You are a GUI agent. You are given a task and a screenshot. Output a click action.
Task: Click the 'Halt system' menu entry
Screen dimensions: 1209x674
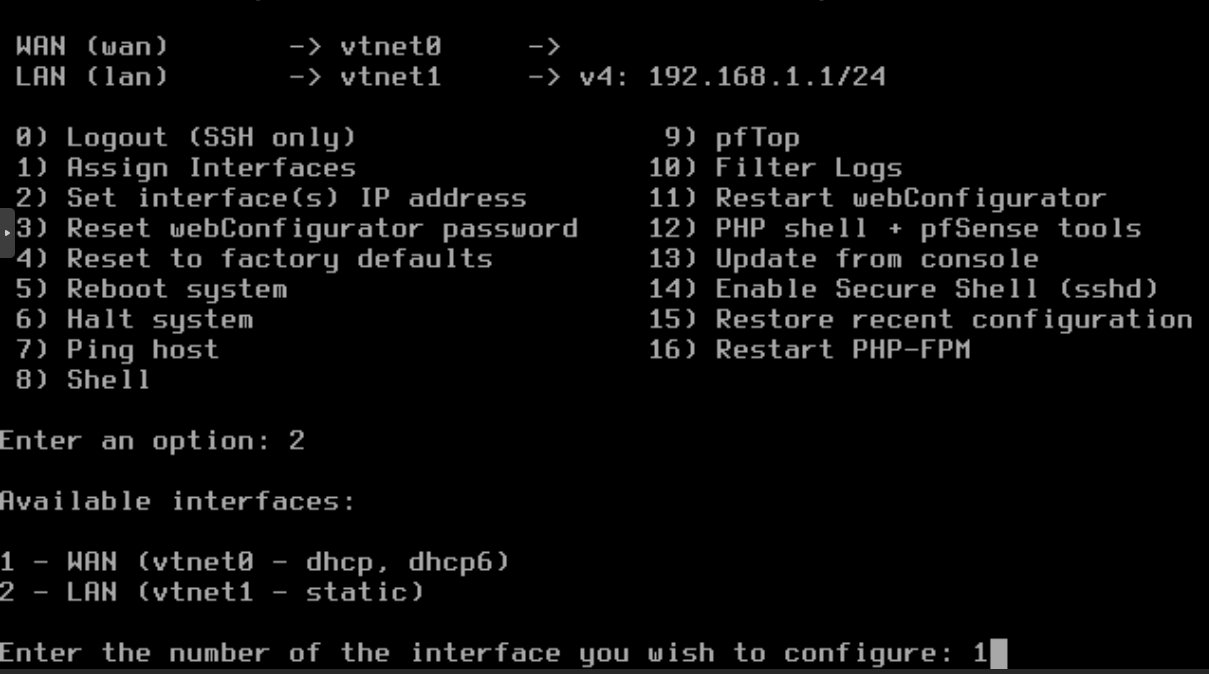[159, 320]
